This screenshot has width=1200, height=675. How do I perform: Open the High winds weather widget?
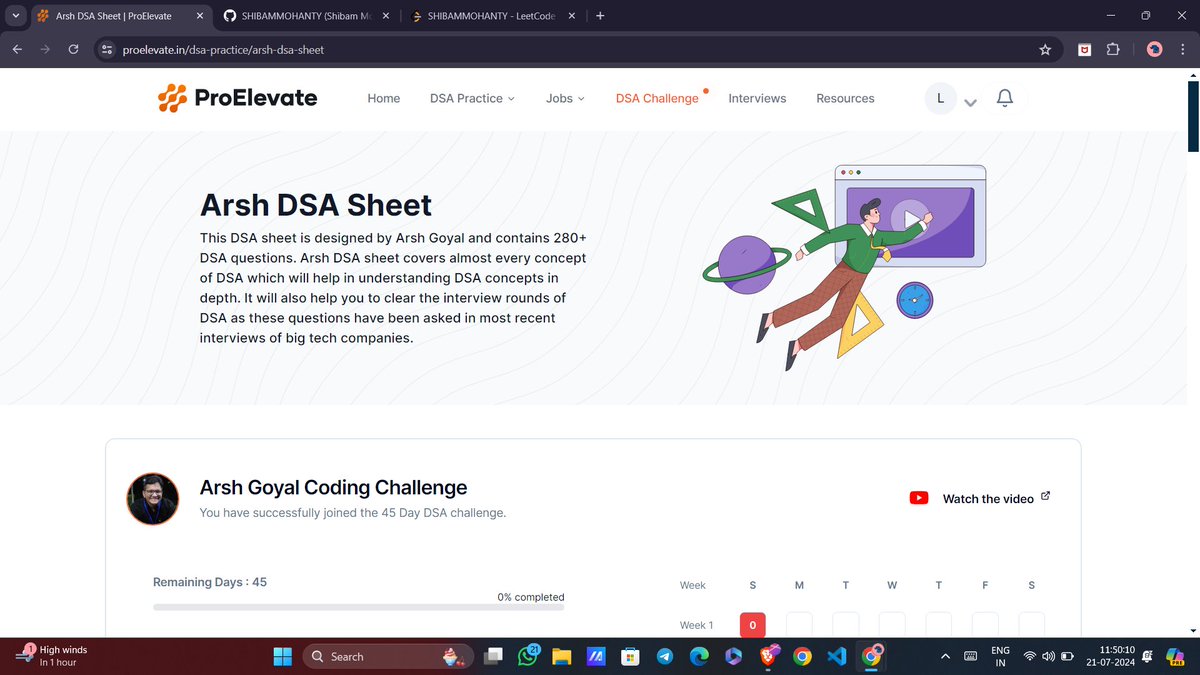pyautogui.click(x=53, y=656)
